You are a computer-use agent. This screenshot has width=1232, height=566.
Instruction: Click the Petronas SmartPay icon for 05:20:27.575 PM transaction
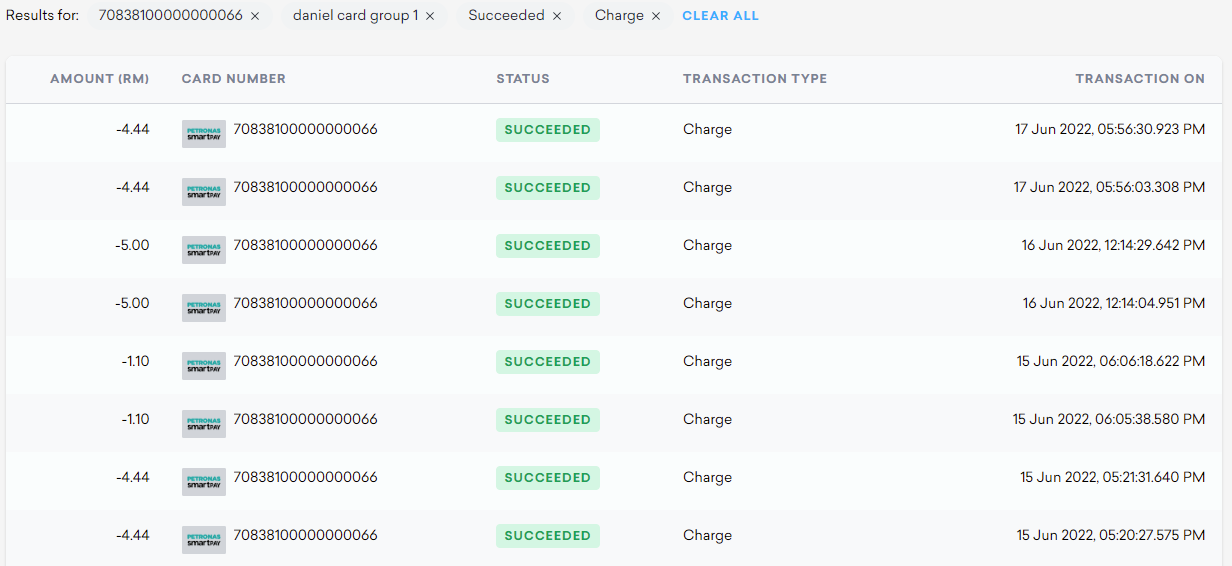(x=204, y=540)
